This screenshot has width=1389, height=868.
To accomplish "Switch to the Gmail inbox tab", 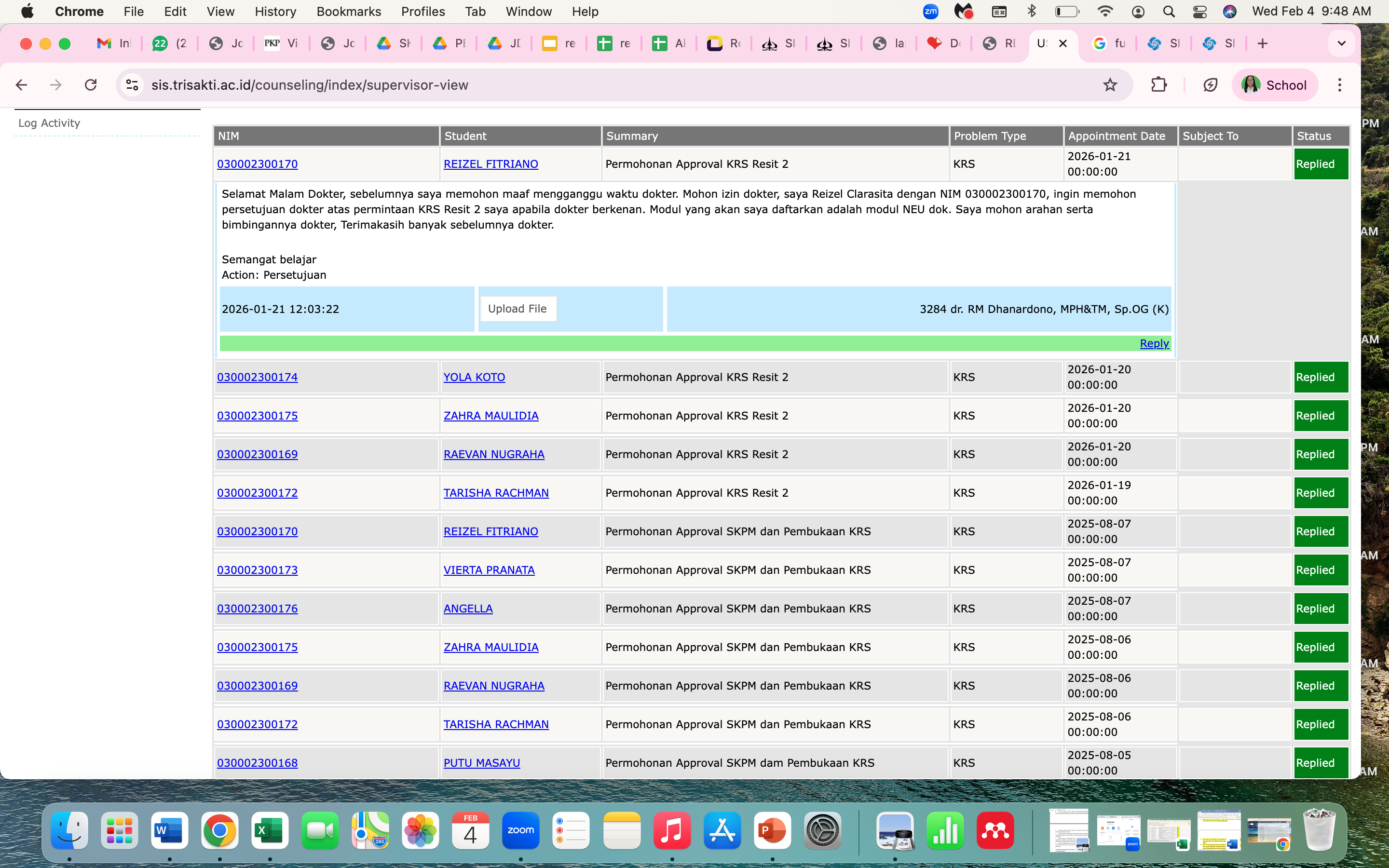I will [114, 43].
